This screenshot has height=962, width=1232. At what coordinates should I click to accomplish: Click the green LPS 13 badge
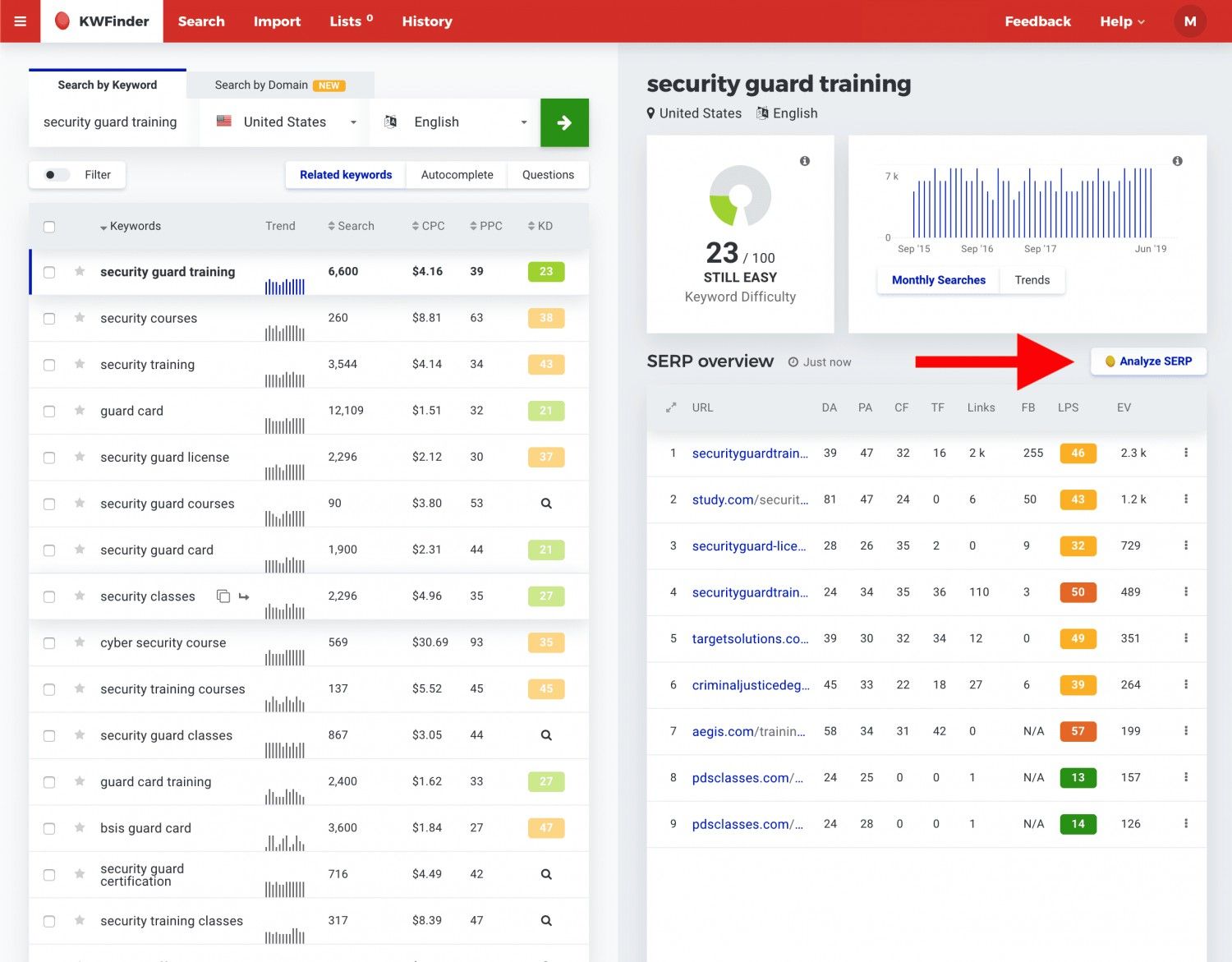pos(1078,777)
